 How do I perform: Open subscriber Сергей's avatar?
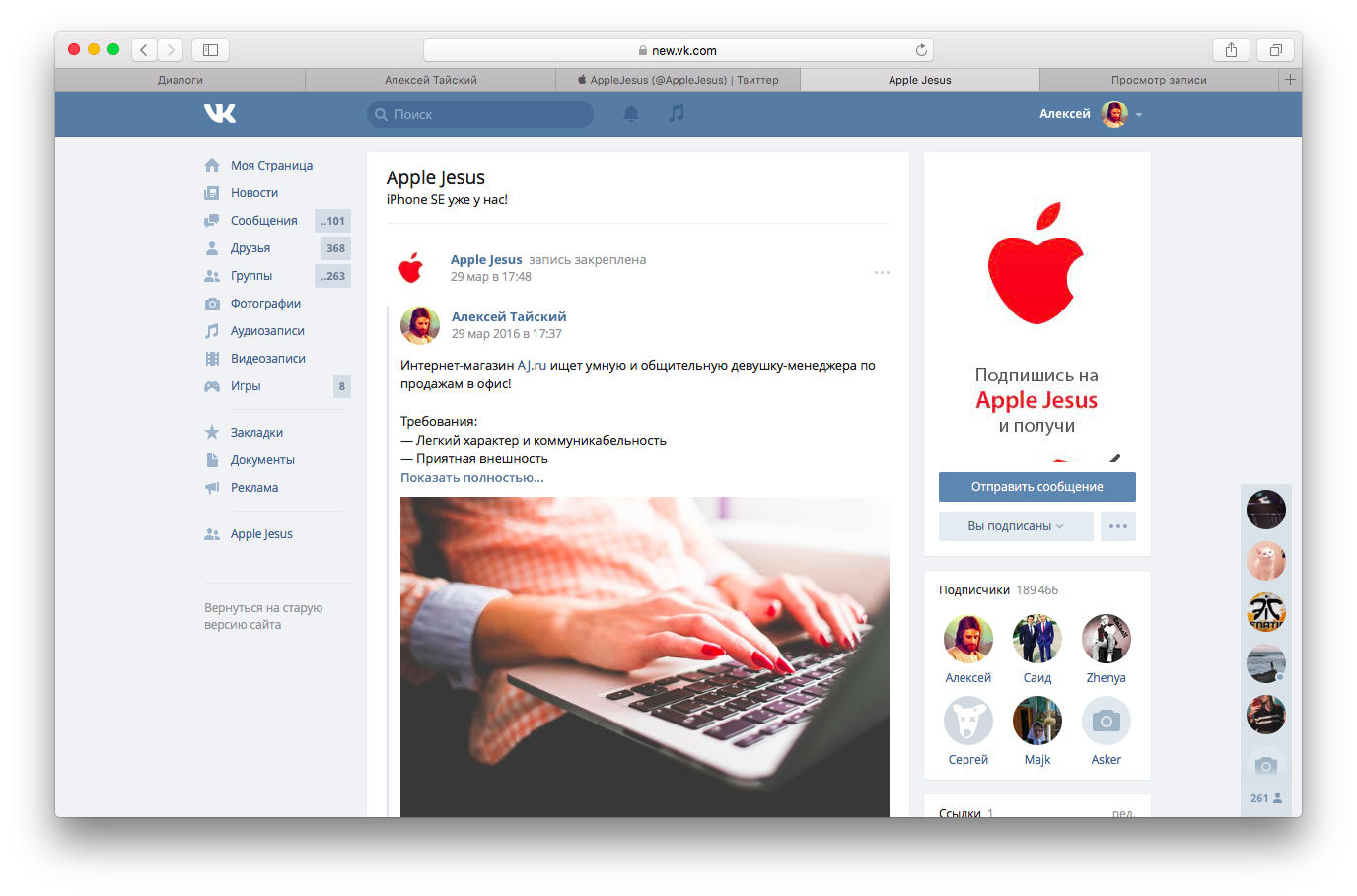(968, 721)
